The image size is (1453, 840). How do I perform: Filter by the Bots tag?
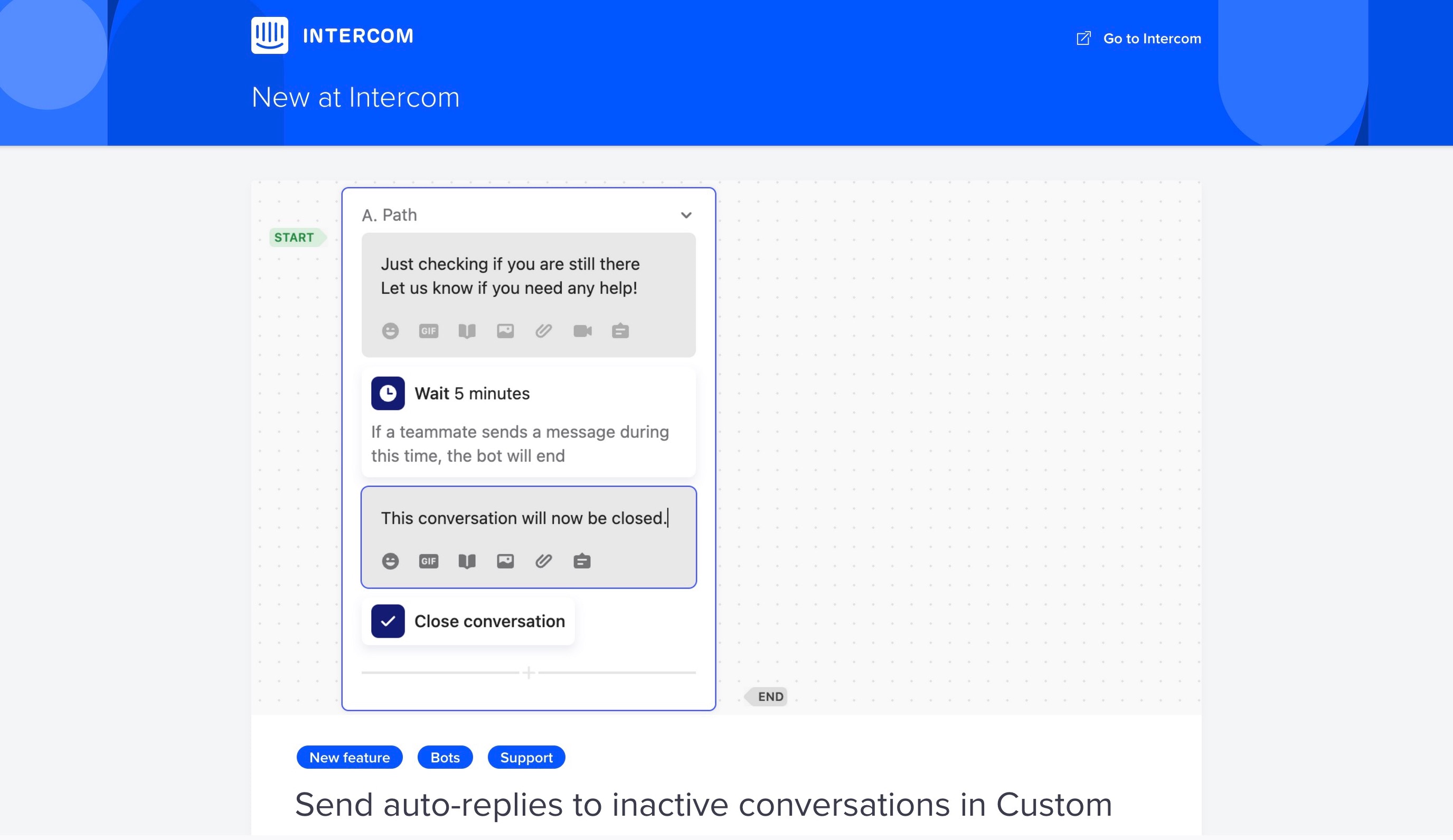(445, 757)
